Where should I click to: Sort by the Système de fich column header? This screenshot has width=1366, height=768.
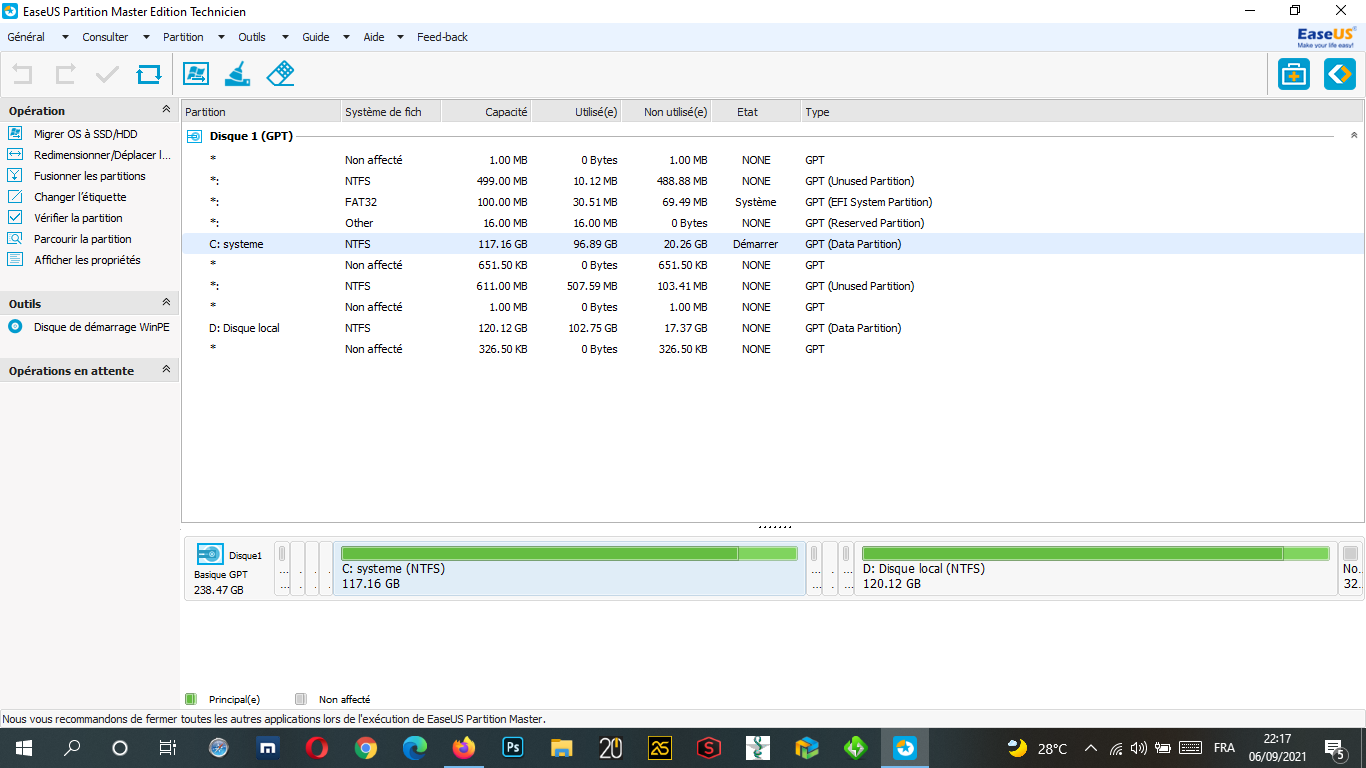click(391, 112)
